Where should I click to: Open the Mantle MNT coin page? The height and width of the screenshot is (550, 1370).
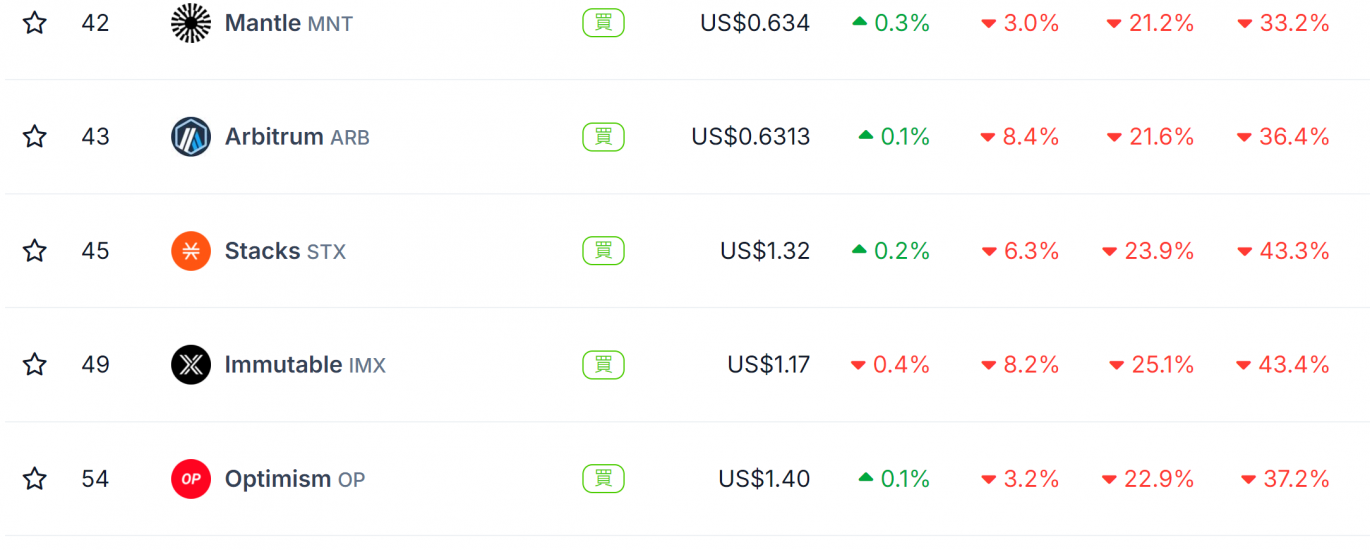289,23
